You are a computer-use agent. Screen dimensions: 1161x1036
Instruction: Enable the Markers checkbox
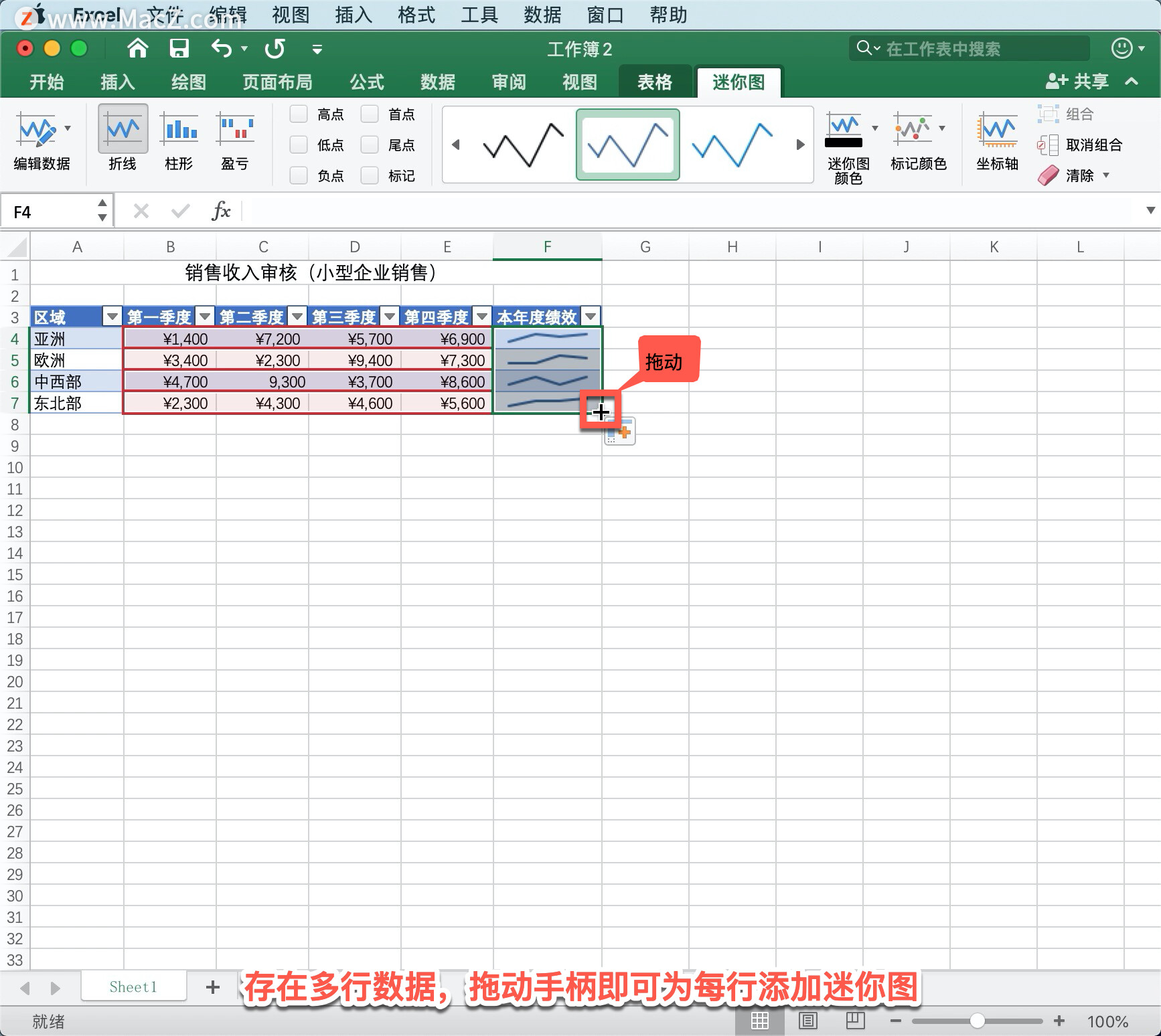(x=370, y=175)
